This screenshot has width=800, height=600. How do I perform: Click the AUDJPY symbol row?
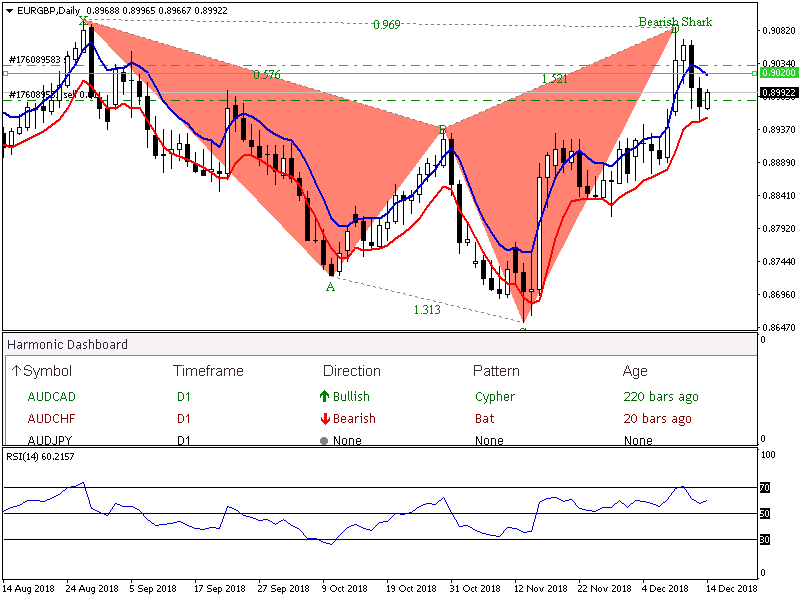click(50, 440)
